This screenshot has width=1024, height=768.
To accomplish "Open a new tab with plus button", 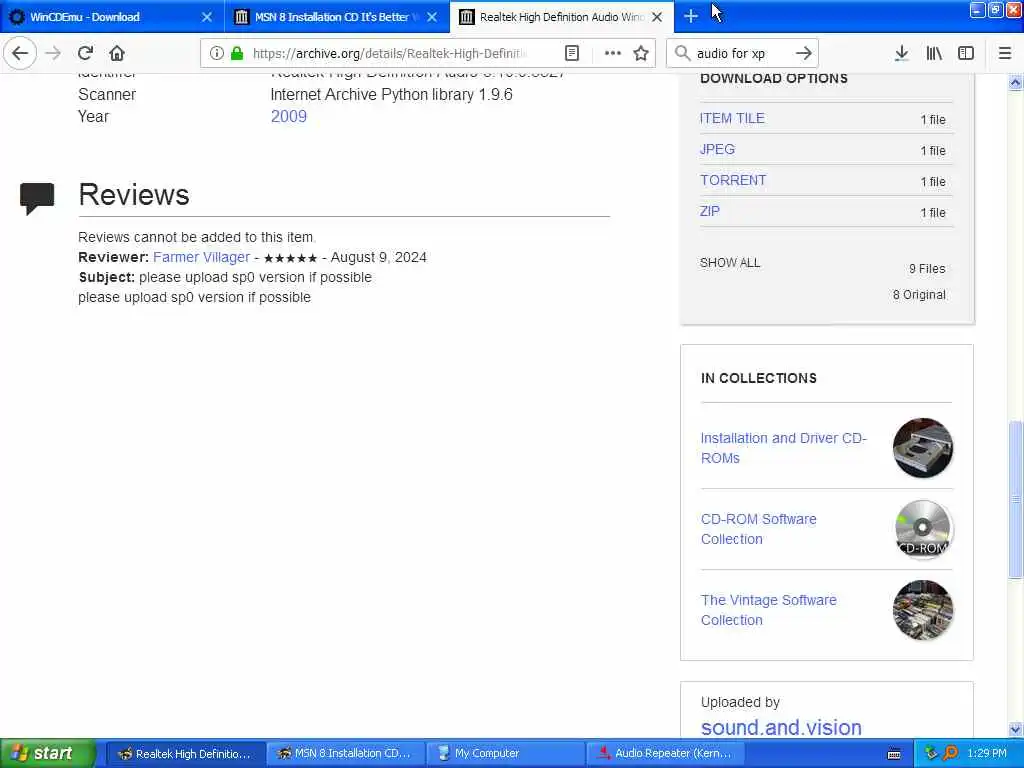I will pyautogui.click(x=691, y=16).
